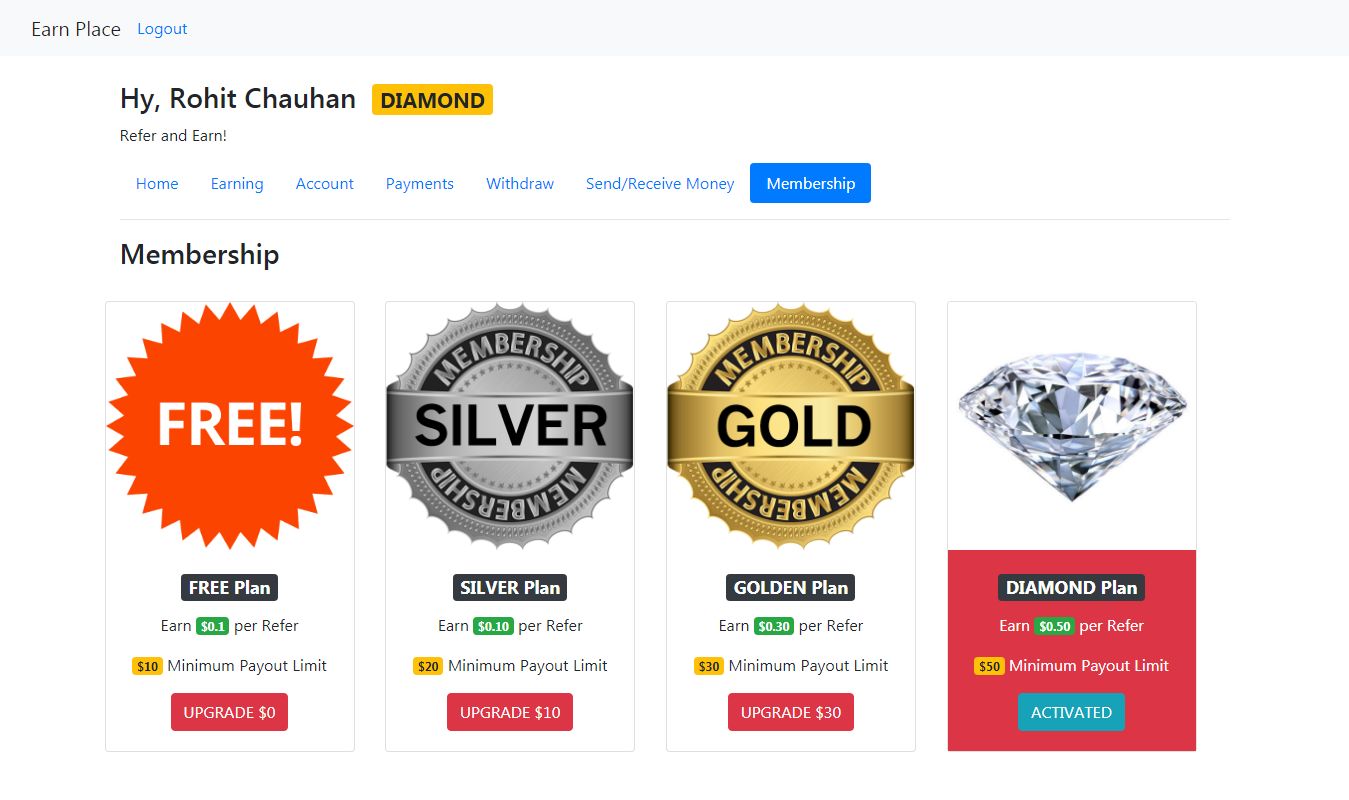The image size is (1349, 800).
Task: Click the GOLD membership seal image
Action: pos(791,426)
